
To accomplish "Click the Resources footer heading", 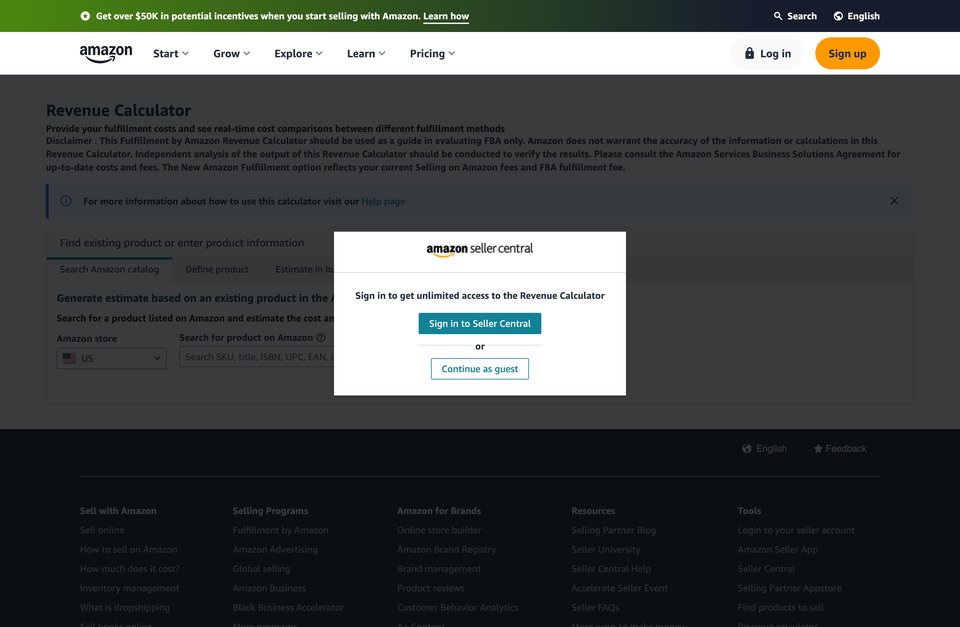I will click(x=593, y=511).
